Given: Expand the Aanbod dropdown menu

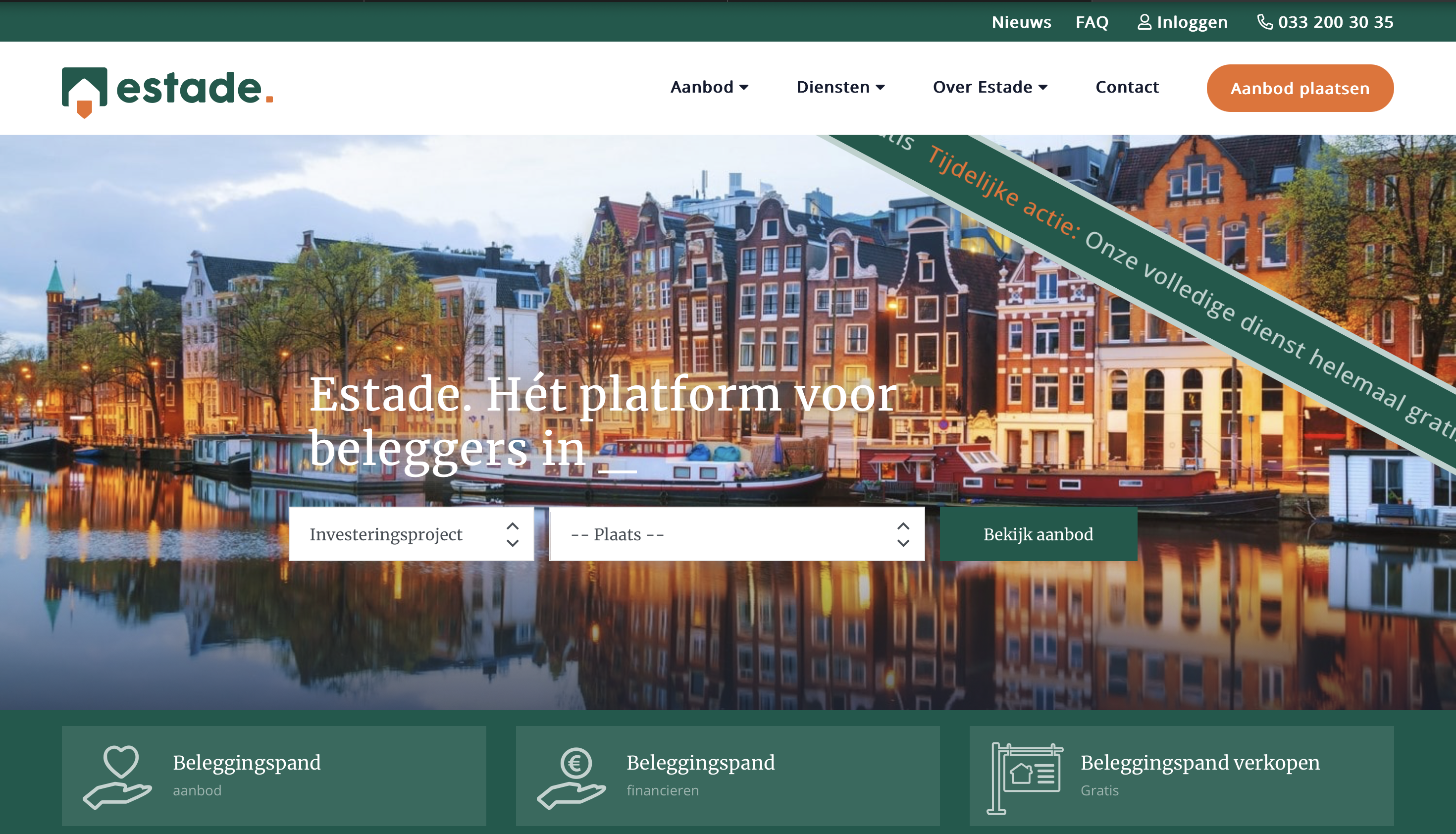Looking at the screenshot, I should click(x=709, y=87).
